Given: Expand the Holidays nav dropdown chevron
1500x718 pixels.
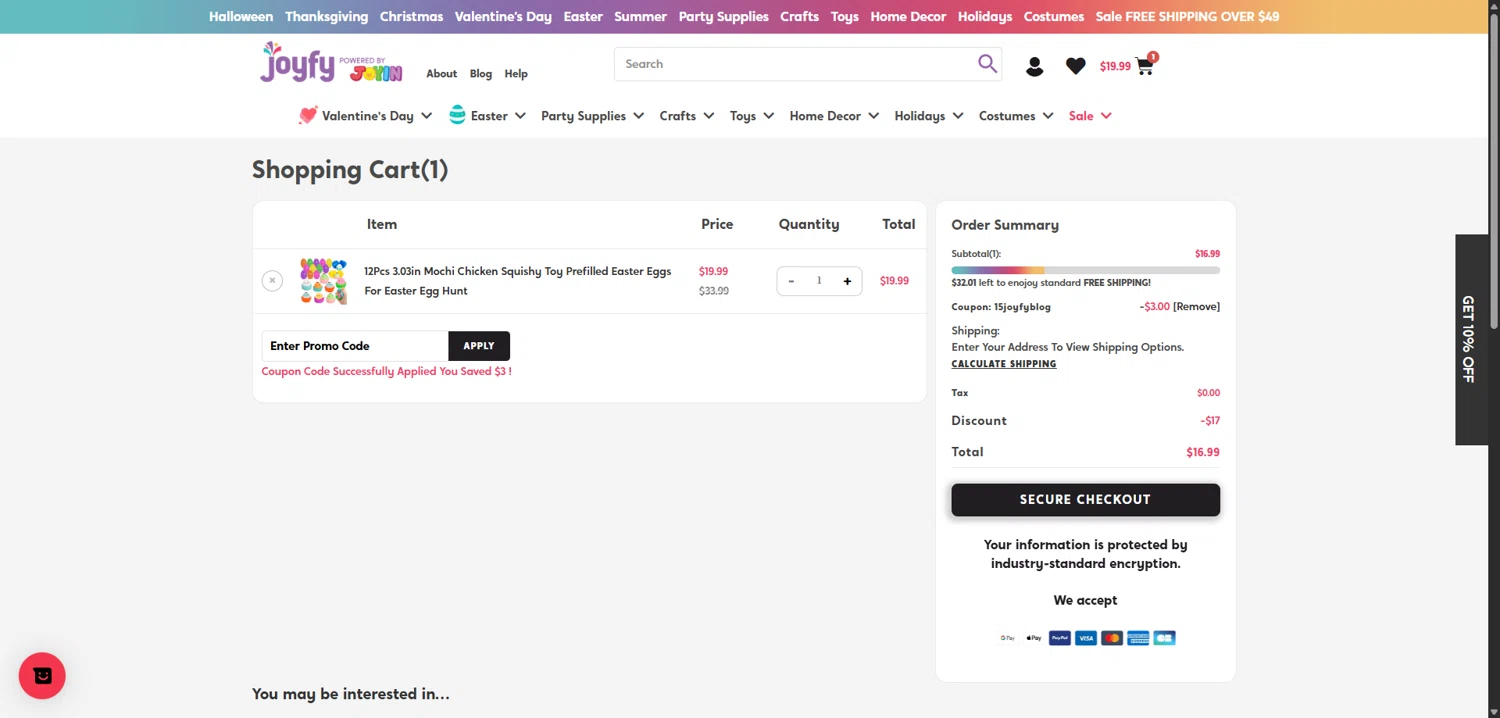Looking at the screenshot, I should click(x=957, y=116).
